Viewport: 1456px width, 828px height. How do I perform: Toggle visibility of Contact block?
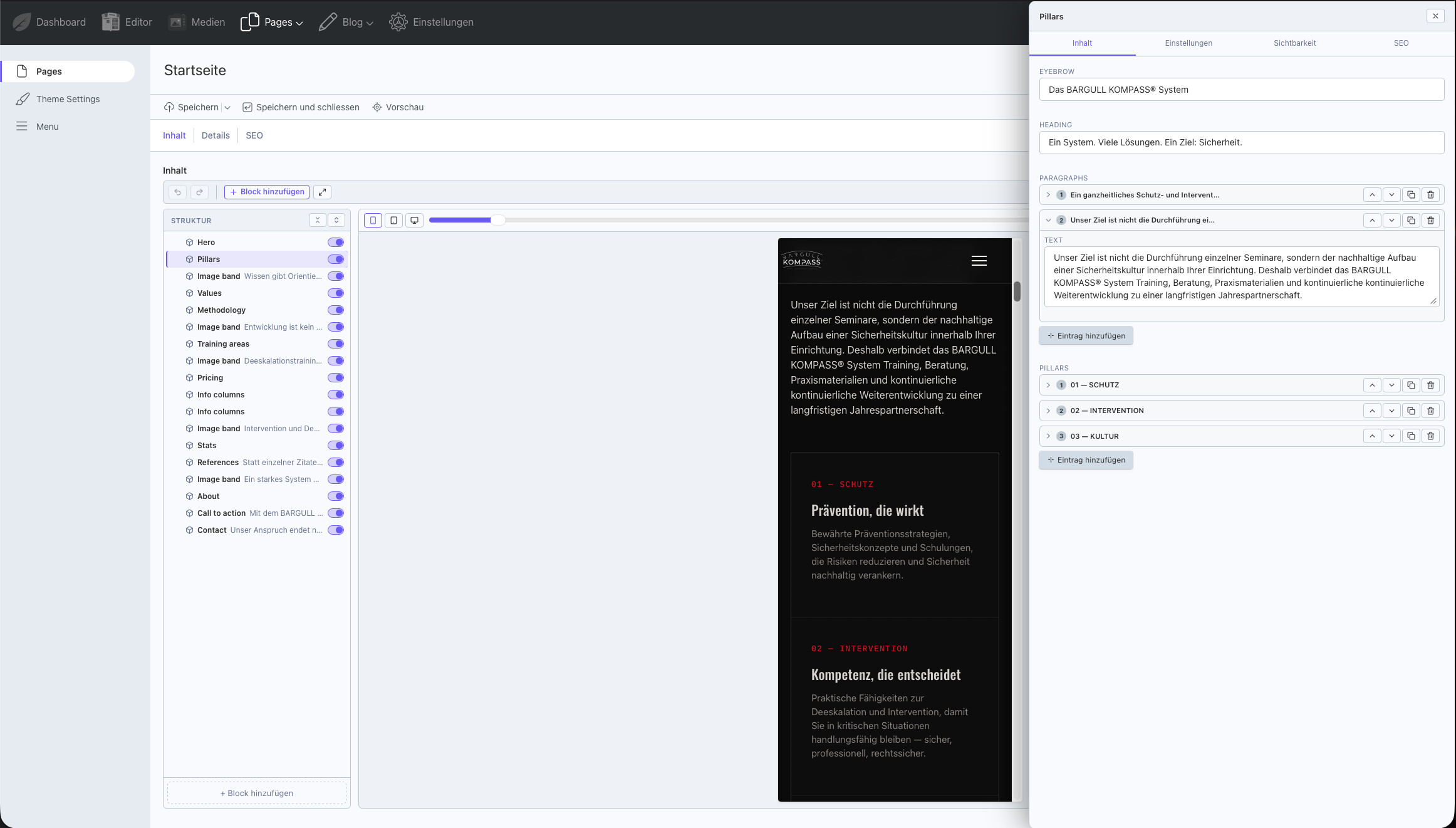tap(336, 530)
